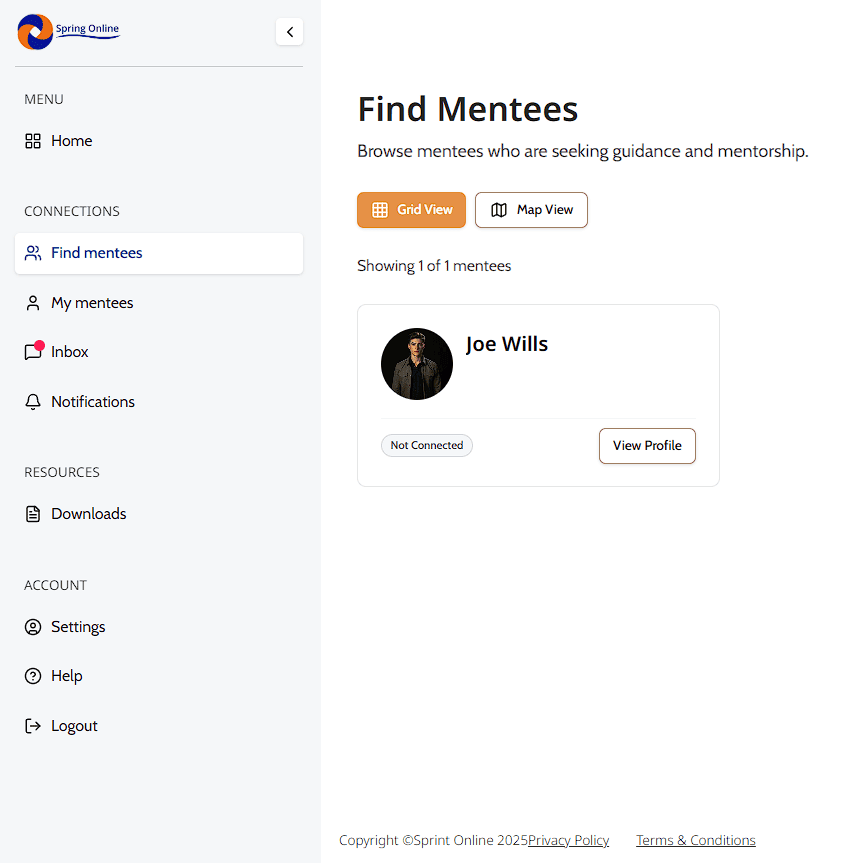
Task: Switch to Map View
Action: (x=531, y=210)
